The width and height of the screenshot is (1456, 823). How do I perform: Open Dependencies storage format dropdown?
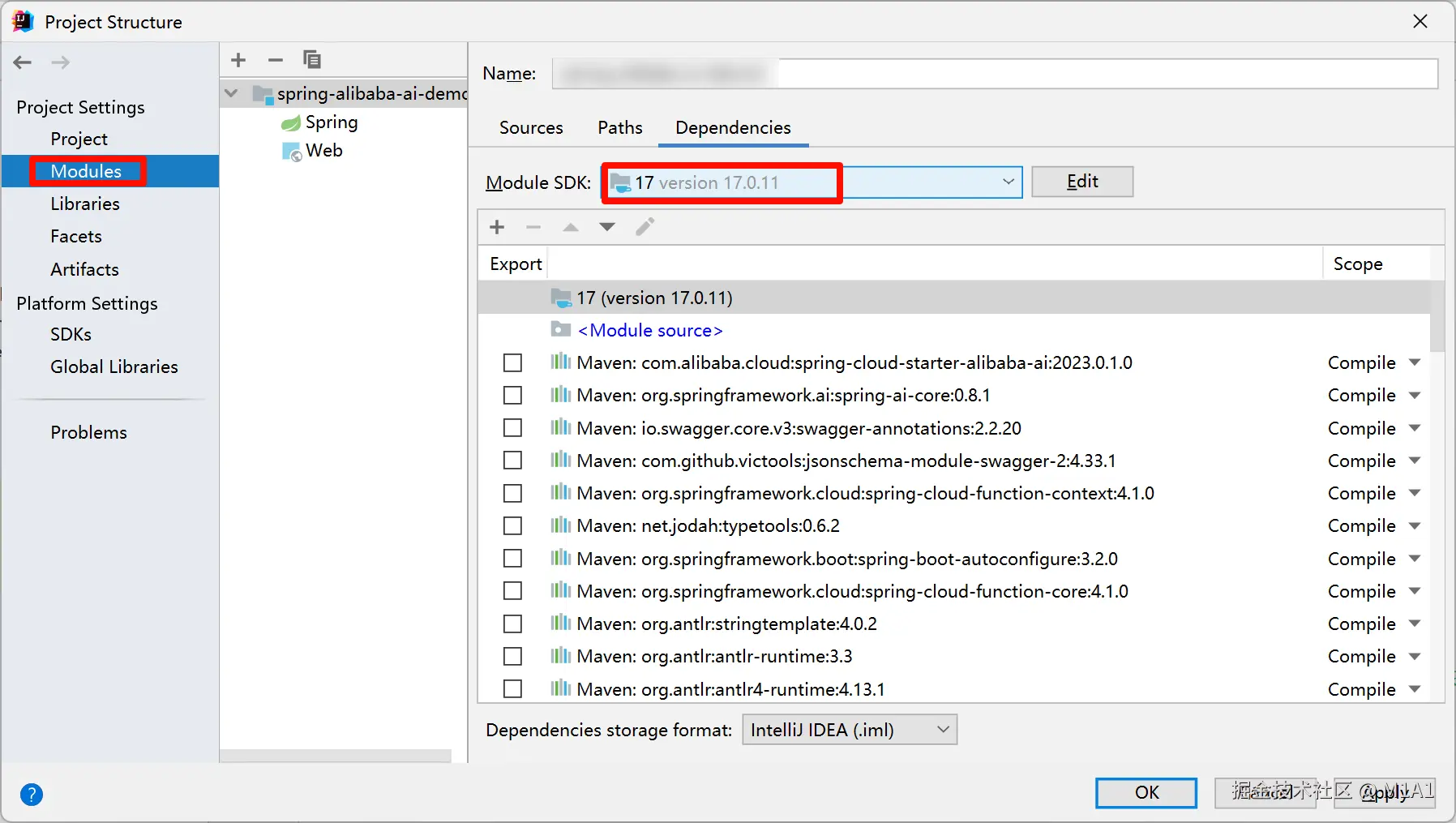(x=850, y=730)
